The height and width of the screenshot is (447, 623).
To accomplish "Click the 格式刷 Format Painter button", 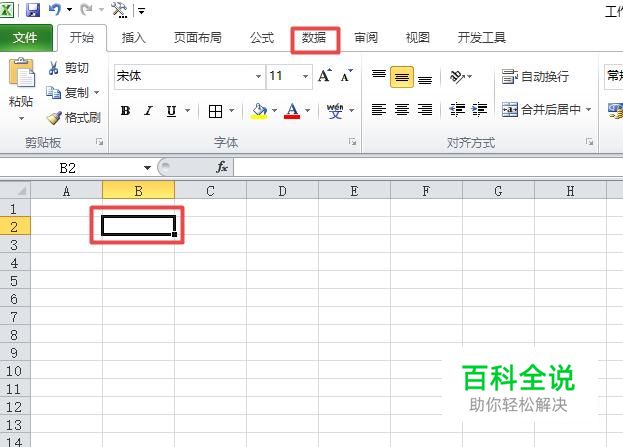I will coord(74,118).
